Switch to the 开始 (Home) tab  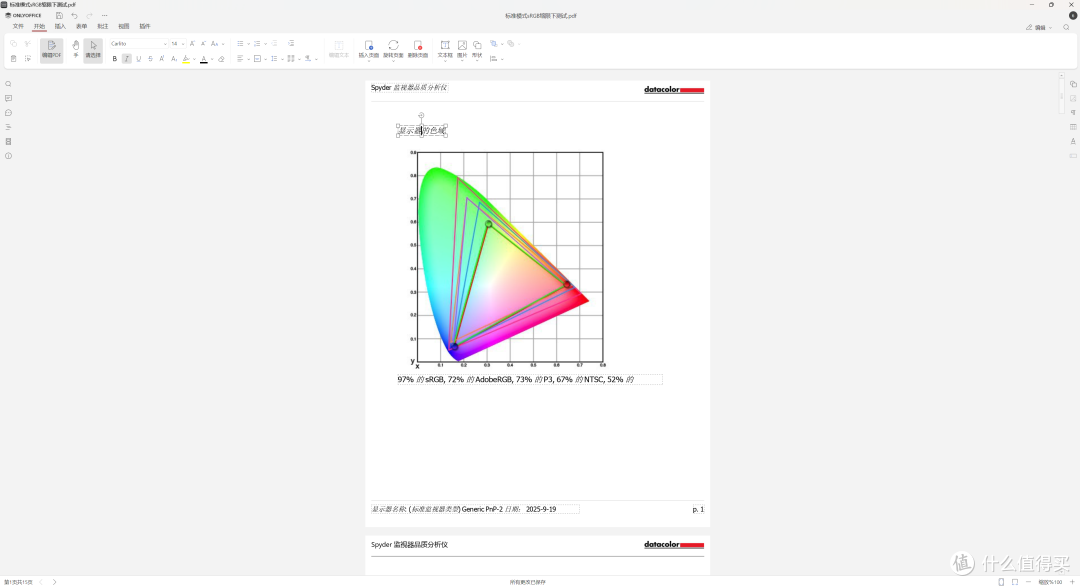click(39, 26)
